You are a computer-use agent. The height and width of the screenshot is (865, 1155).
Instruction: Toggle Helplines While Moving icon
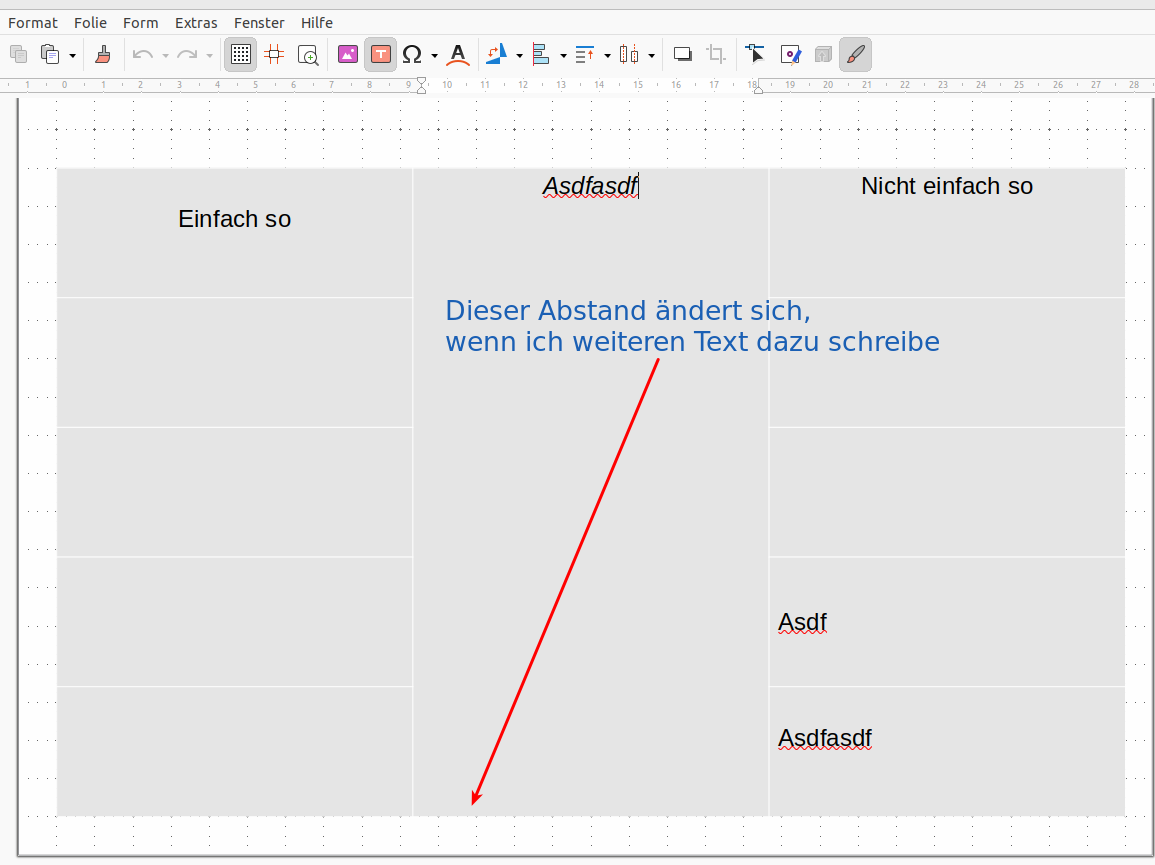tap(274, 54)
